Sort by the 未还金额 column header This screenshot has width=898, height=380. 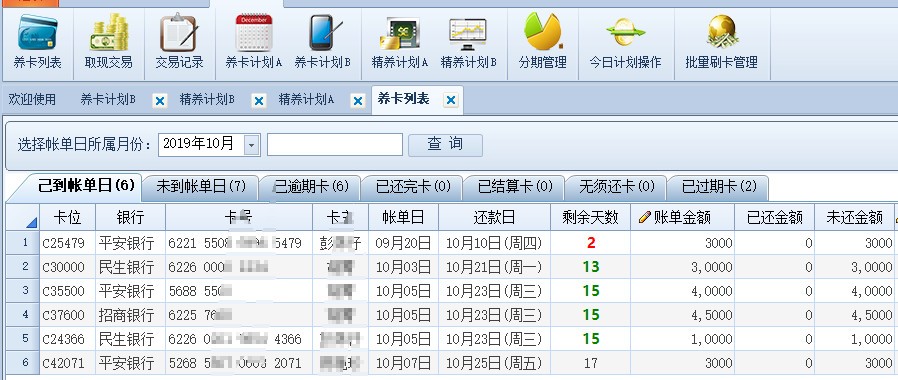click(854, 217)
